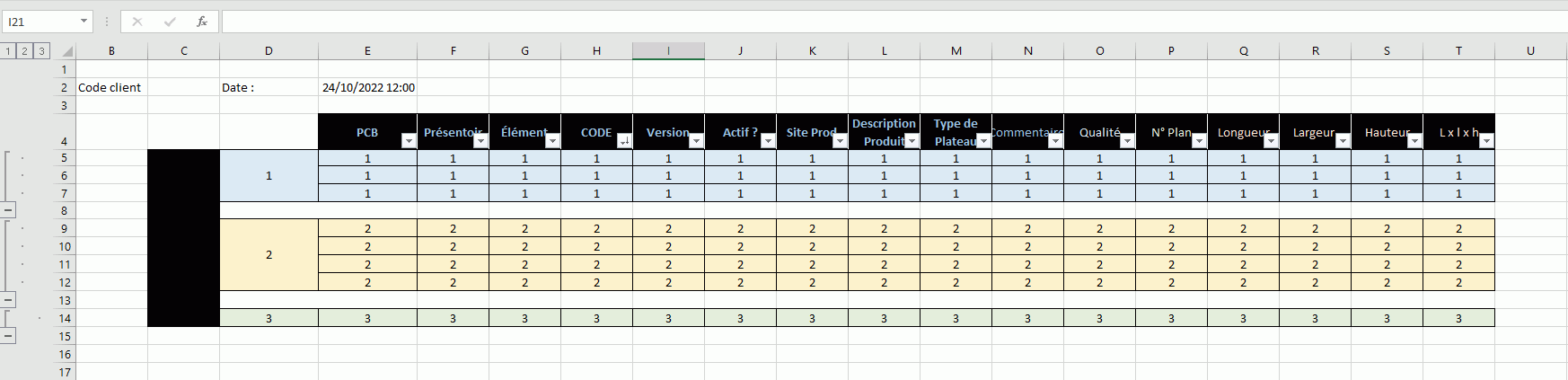
Task: Open the Version column filter dropdown
Action: point(696,141)
